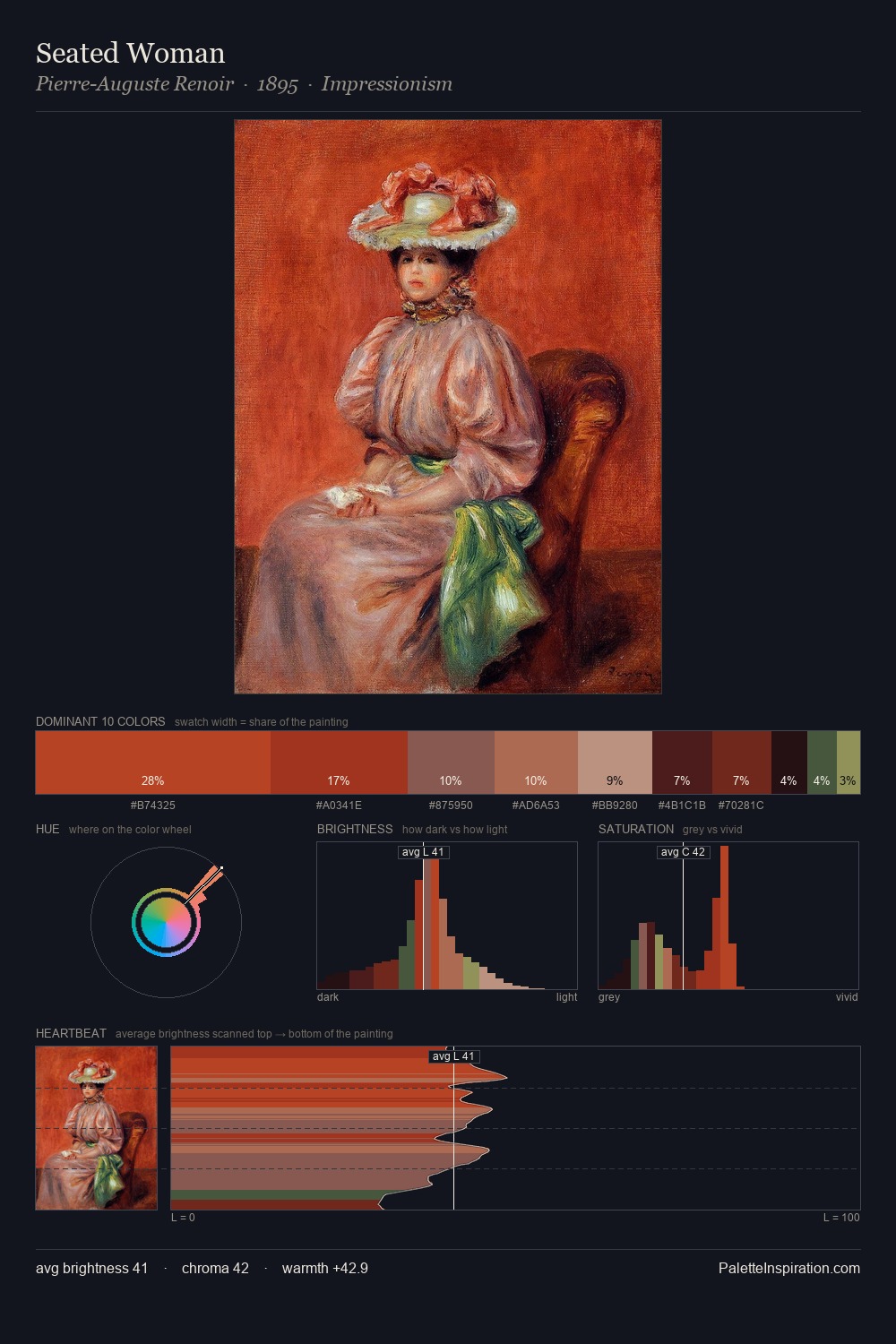Screen dimensions: 896x1344
Task: Click the "#4B1C1B" hex code label
Action: click(682, 806)
